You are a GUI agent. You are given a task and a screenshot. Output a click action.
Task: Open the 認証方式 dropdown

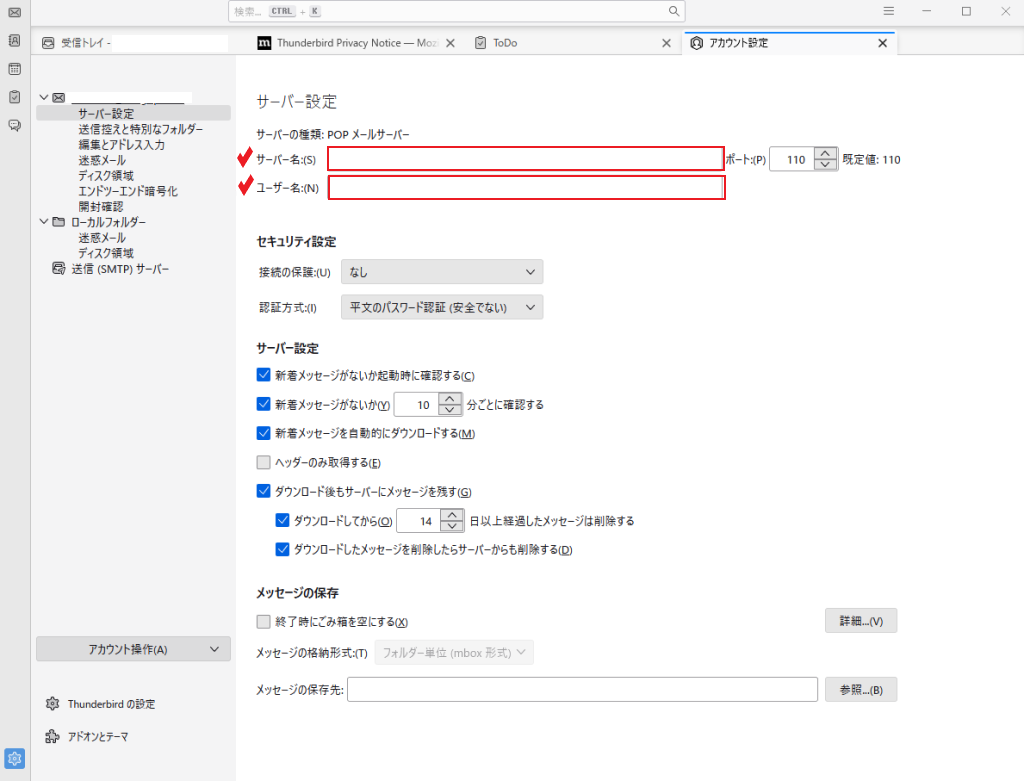pyautogui.click(x=441, y=307)
